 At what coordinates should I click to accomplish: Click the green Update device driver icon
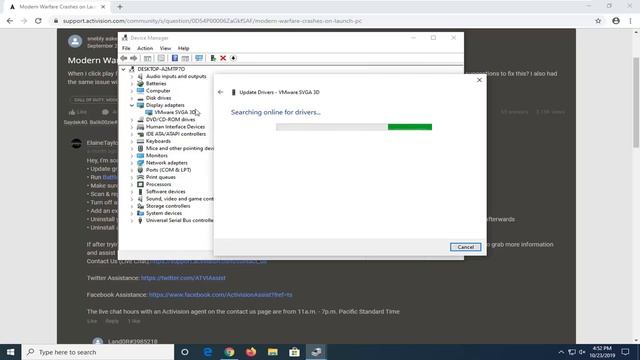point(213,58)
